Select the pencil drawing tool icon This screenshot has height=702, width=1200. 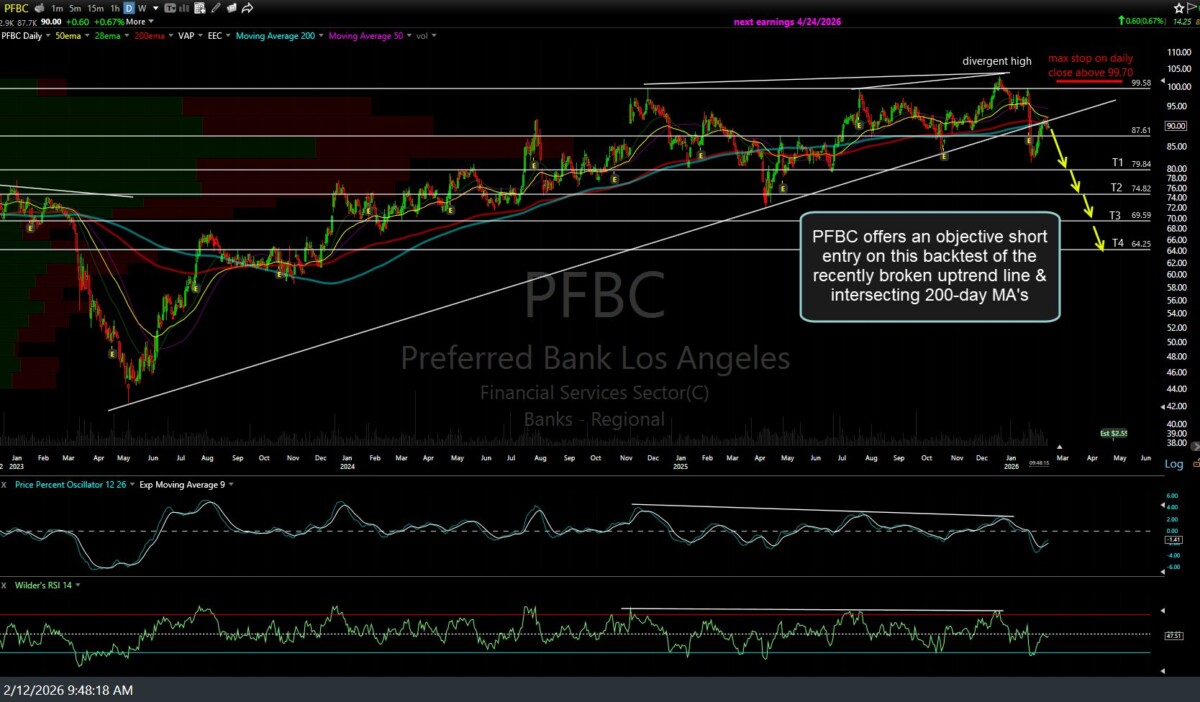pyautogui.click(x=215, y=9)
